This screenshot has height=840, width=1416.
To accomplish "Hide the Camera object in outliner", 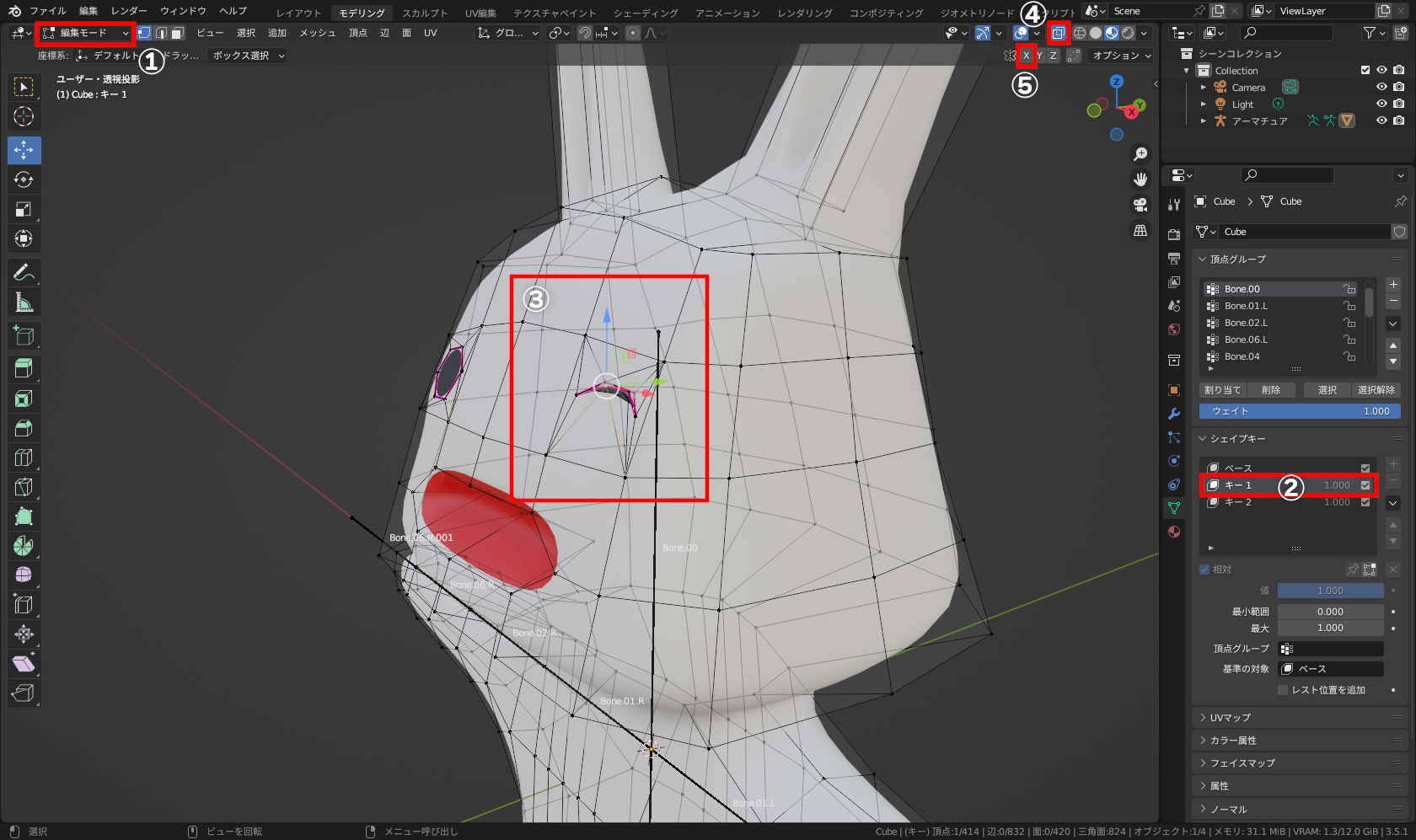I will [x=1381, y=88].
